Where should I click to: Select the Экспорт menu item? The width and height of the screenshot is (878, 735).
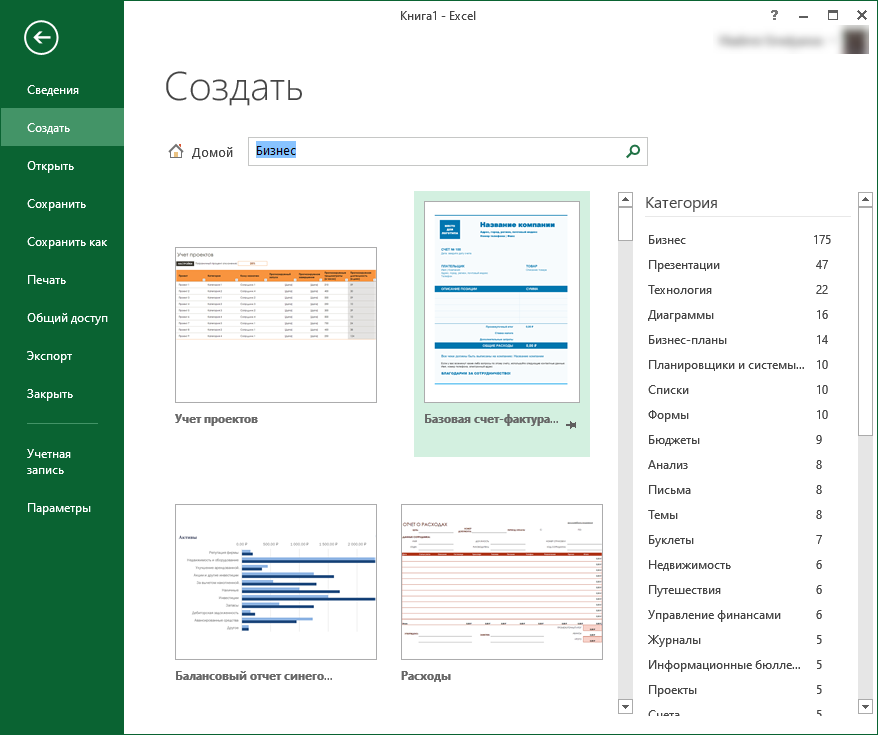(49, 356)
